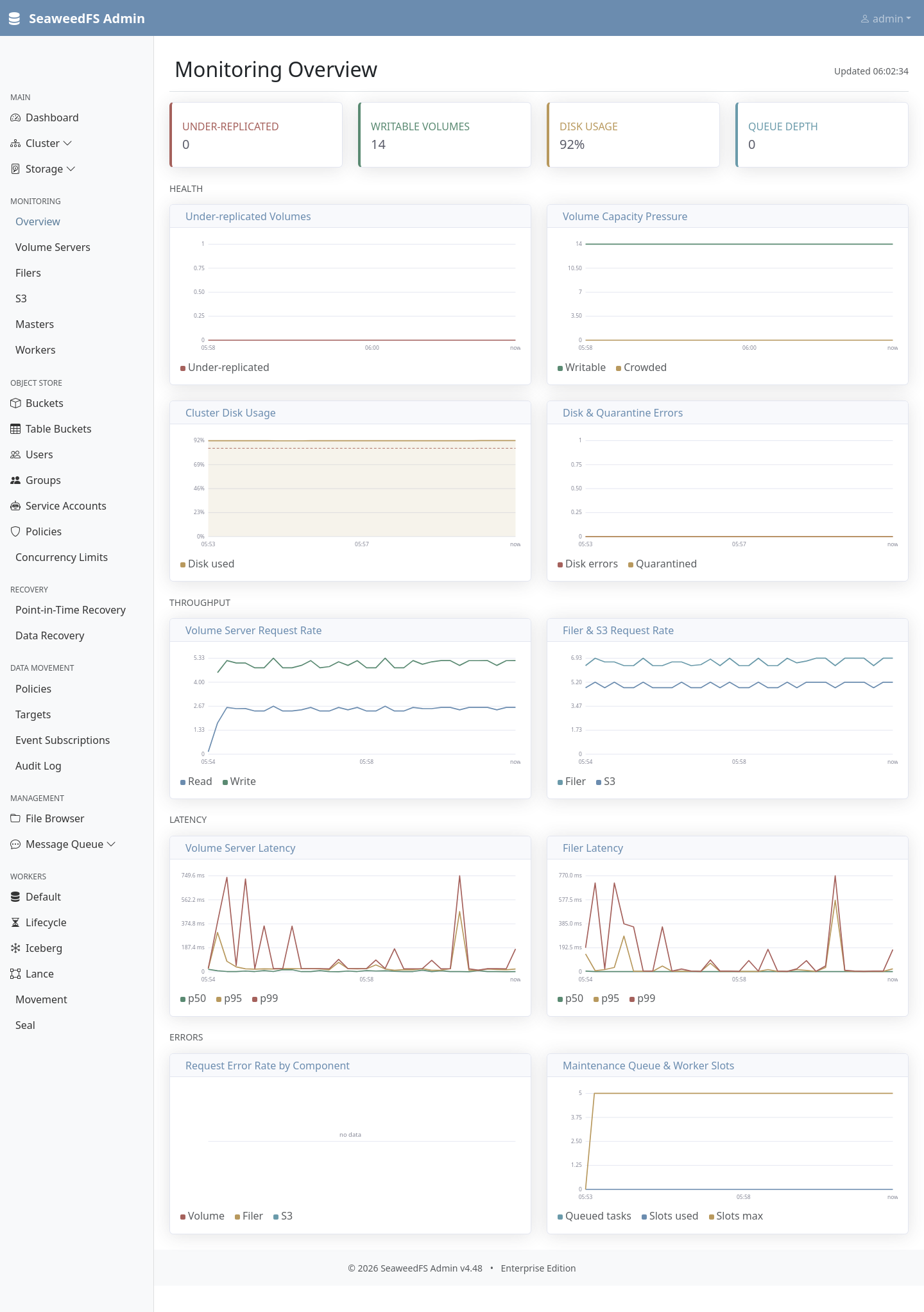The height and width of the screenshot is (1312, 924).
Task: Open the admin account dropdown
Action: (x=886, y=19)
